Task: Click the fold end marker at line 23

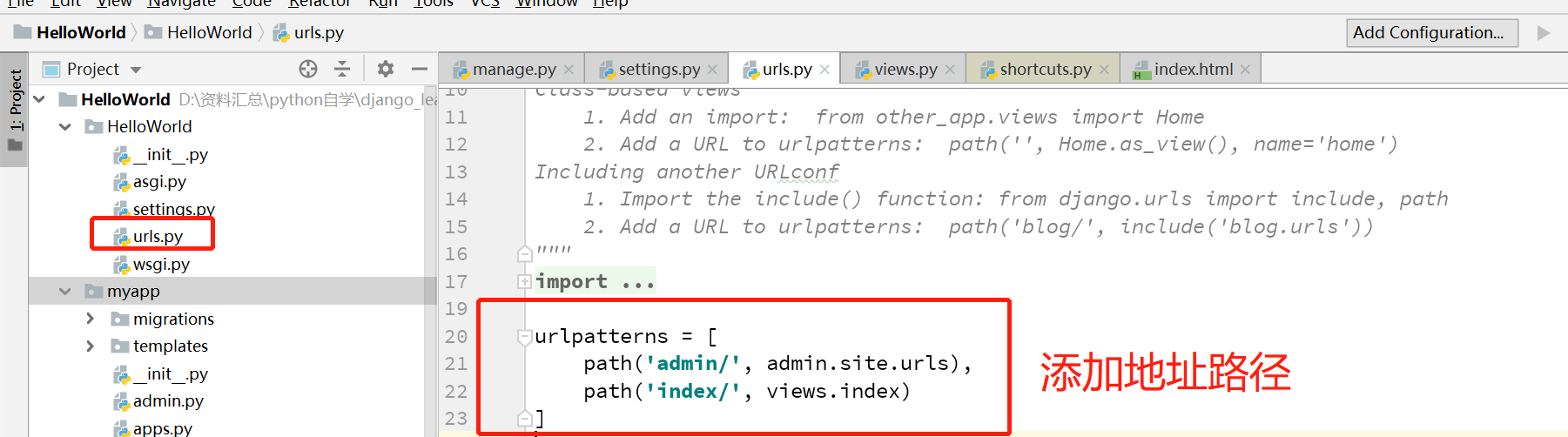Action: click(524, 419)
